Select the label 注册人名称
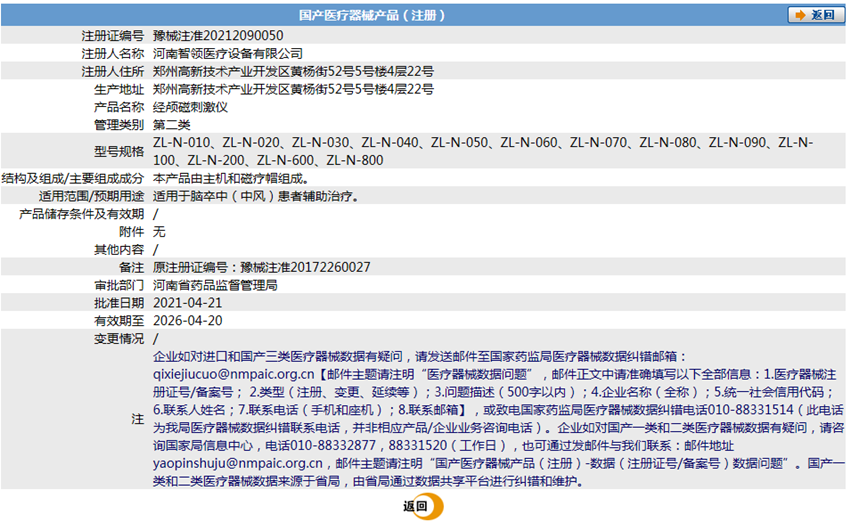The width and height of the screenshot is (850, 522). (113, 54)
